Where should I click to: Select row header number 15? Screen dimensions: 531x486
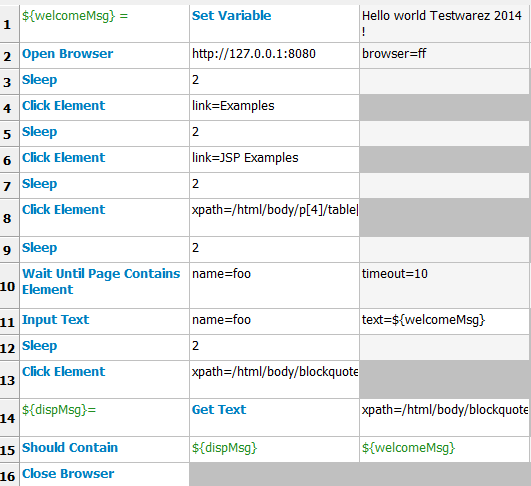pos(9,449)
